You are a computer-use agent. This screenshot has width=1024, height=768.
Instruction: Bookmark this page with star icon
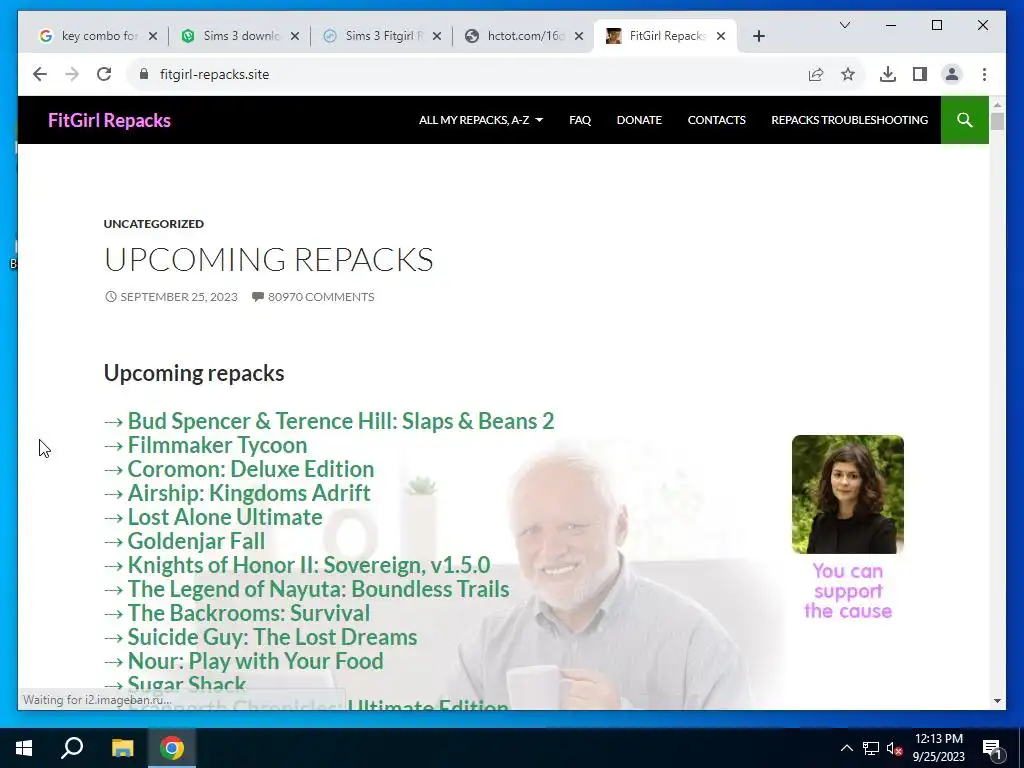point(848,74)
